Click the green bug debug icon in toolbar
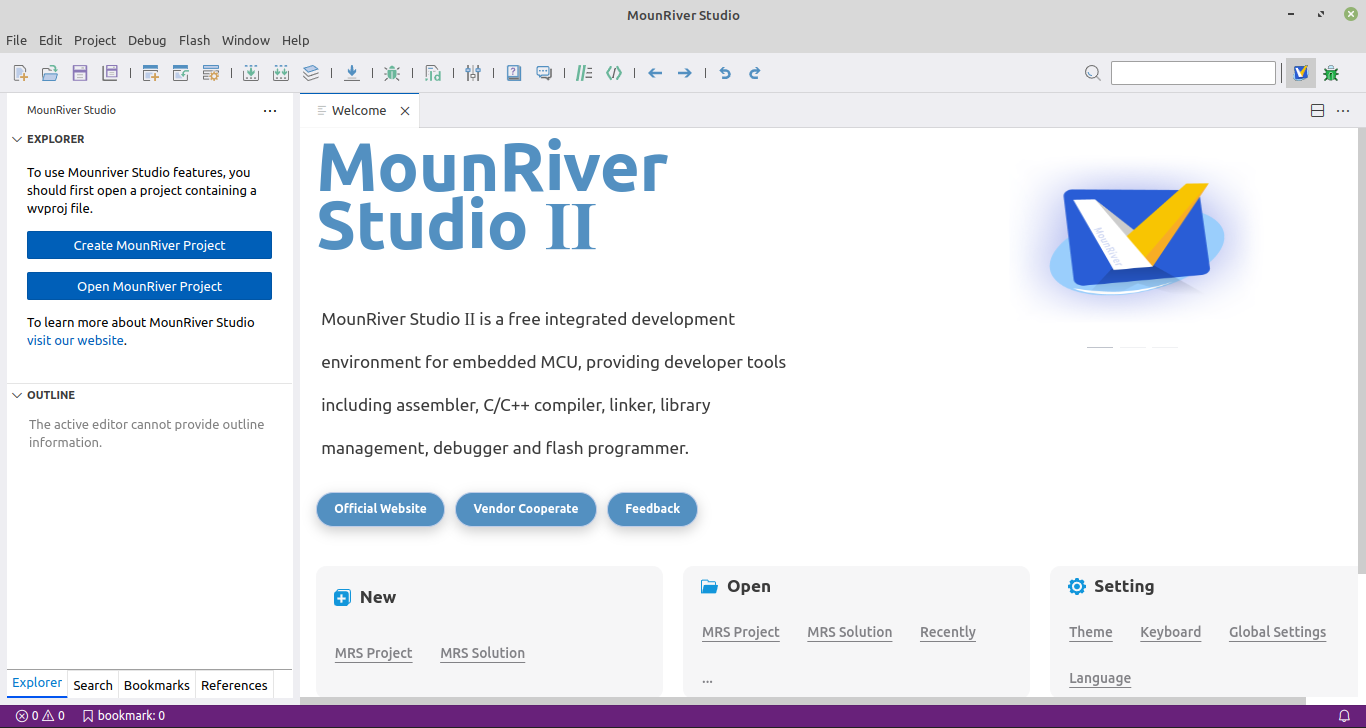This screenshot has width=1366, height=728. point(392,73)
